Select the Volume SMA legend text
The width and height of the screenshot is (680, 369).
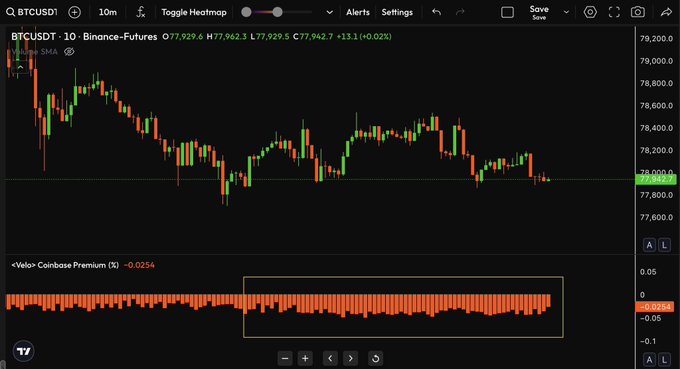pos(35,52)
